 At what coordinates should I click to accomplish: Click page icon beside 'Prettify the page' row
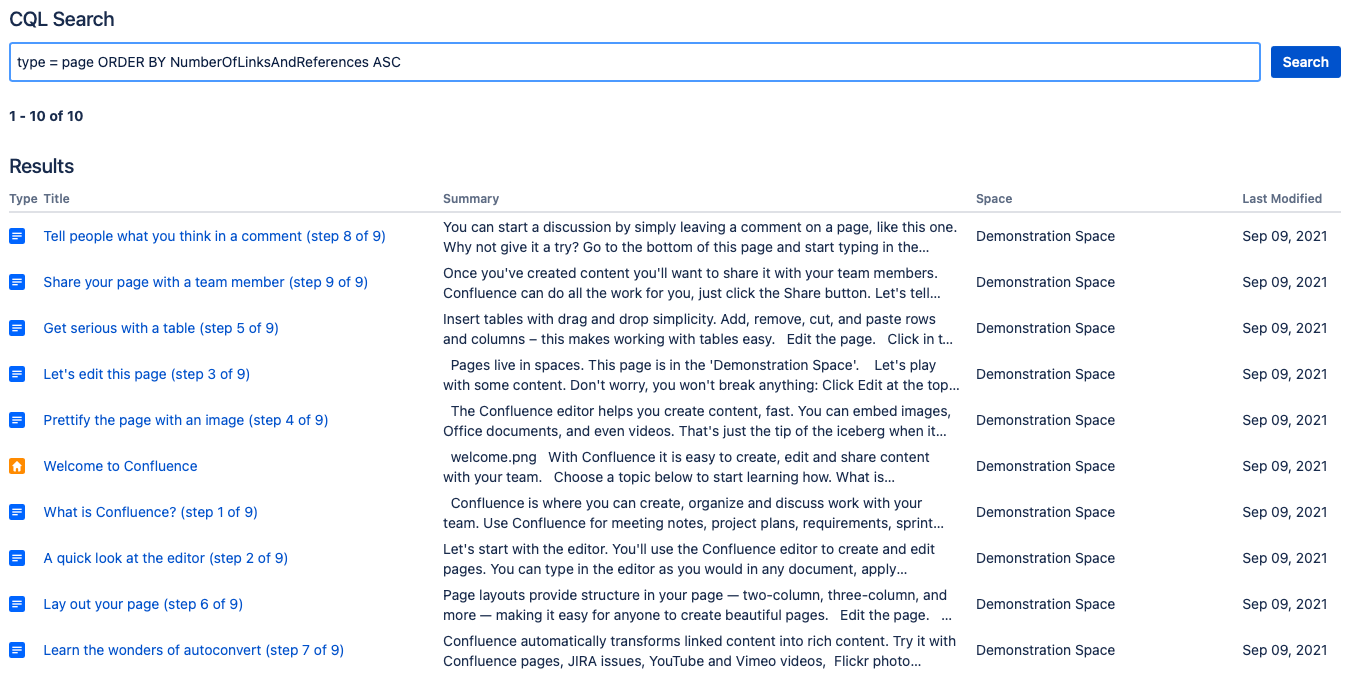pos(17,420)
